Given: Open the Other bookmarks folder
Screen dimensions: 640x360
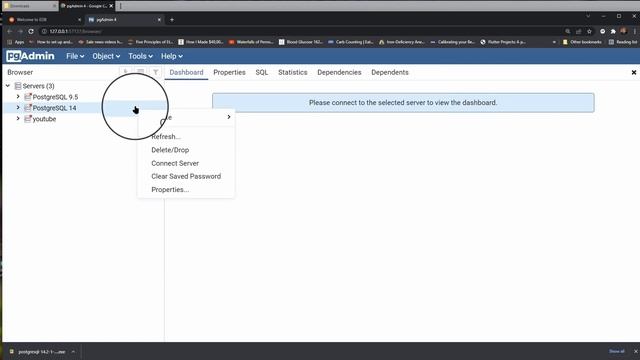Looking at the screenshot, I should point(582,42).
